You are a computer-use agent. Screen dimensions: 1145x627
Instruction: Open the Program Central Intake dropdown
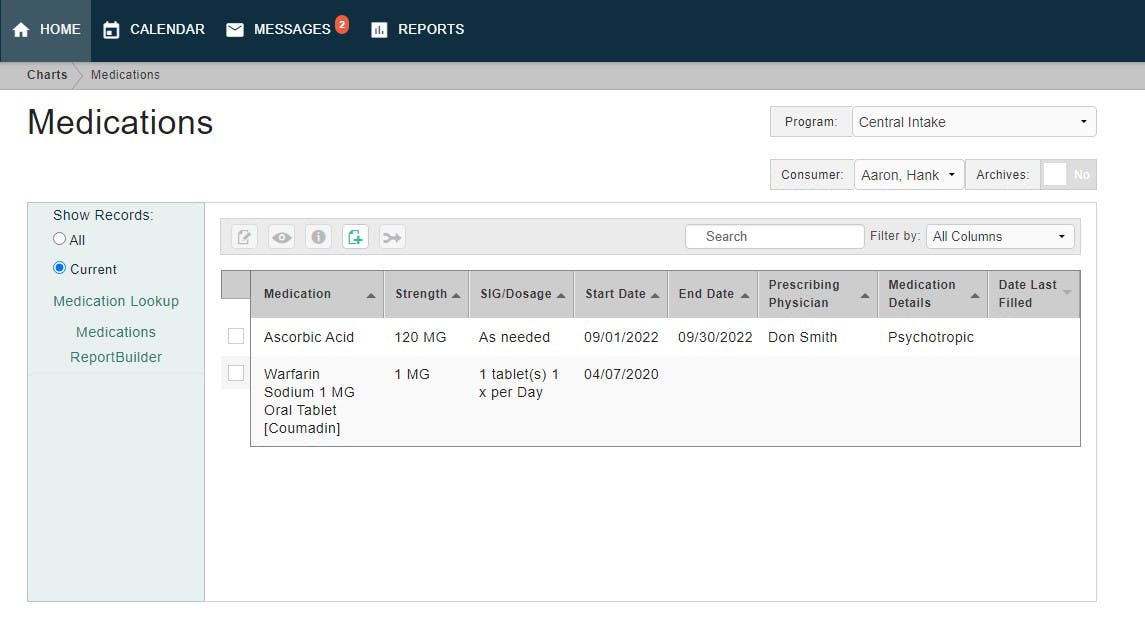point(974,122)
